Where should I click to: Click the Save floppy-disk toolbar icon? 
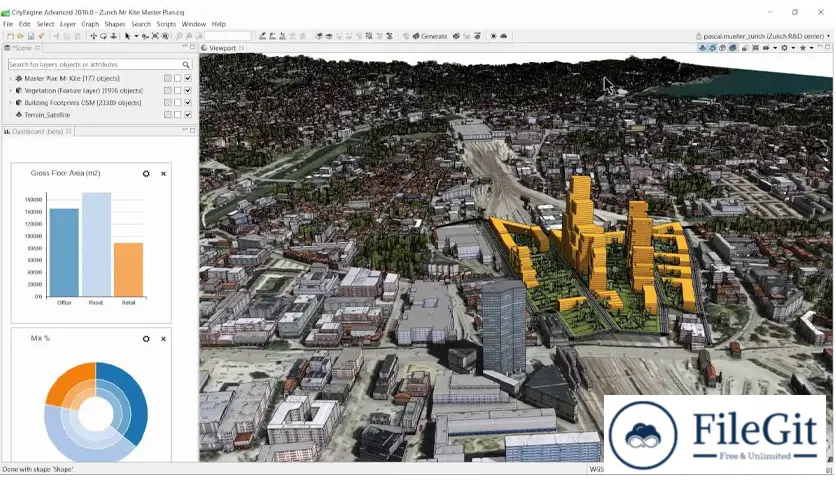click(31, 36)
